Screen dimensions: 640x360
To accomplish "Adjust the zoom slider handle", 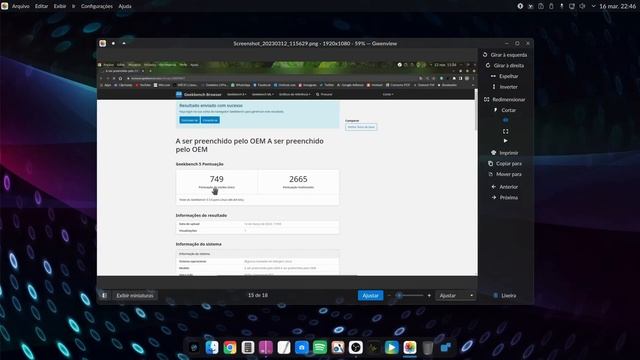I will click(399, 295).
